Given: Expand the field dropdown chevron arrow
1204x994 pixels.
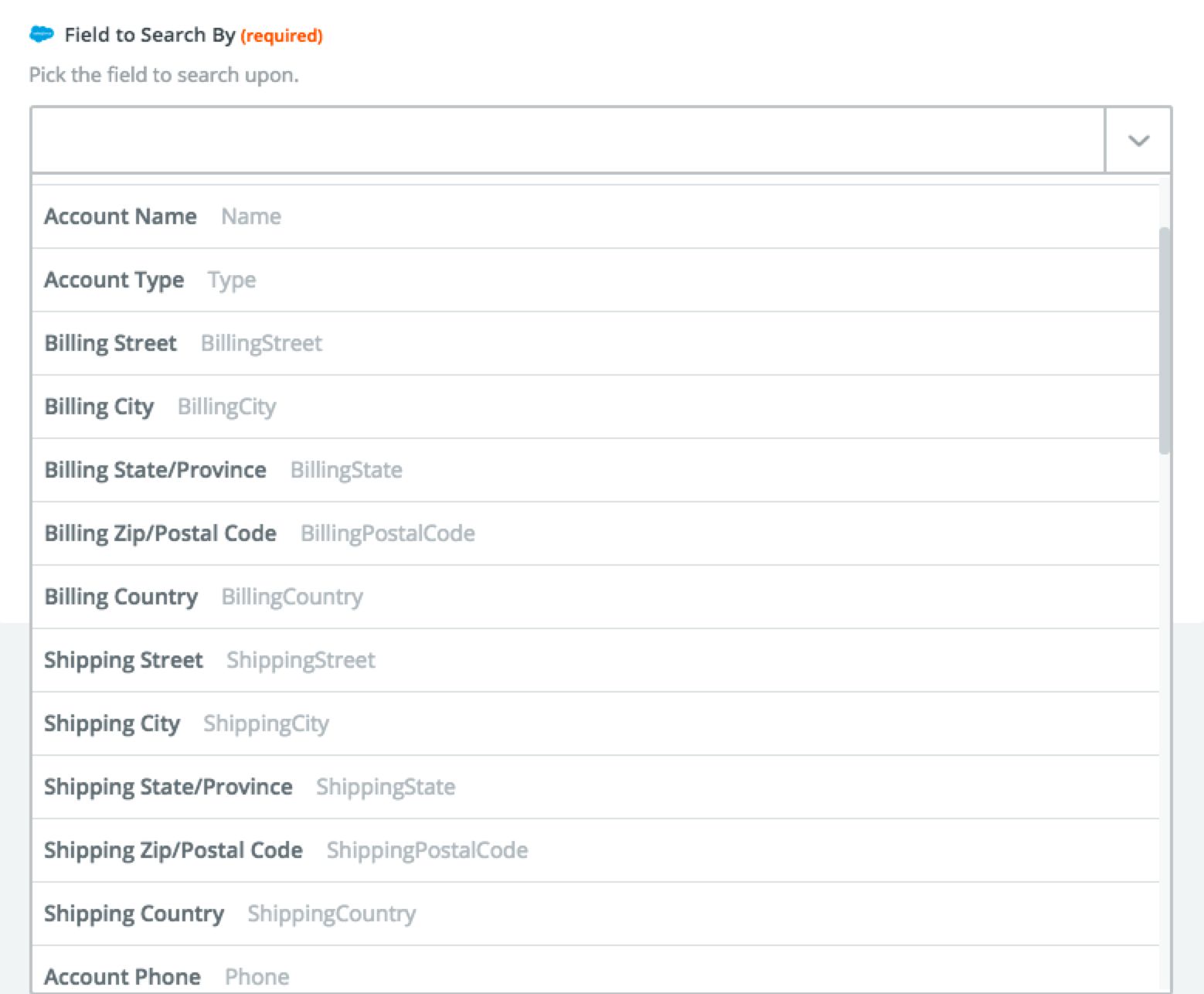Looking at the screenshot, I should (x=1138, y=141).
